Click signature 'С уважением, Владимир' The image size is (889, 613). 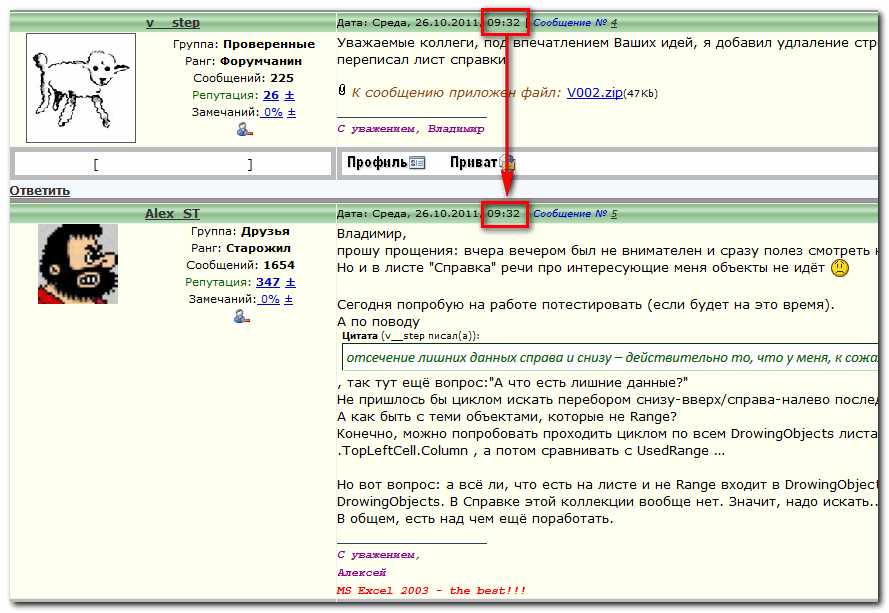[410, 129]
